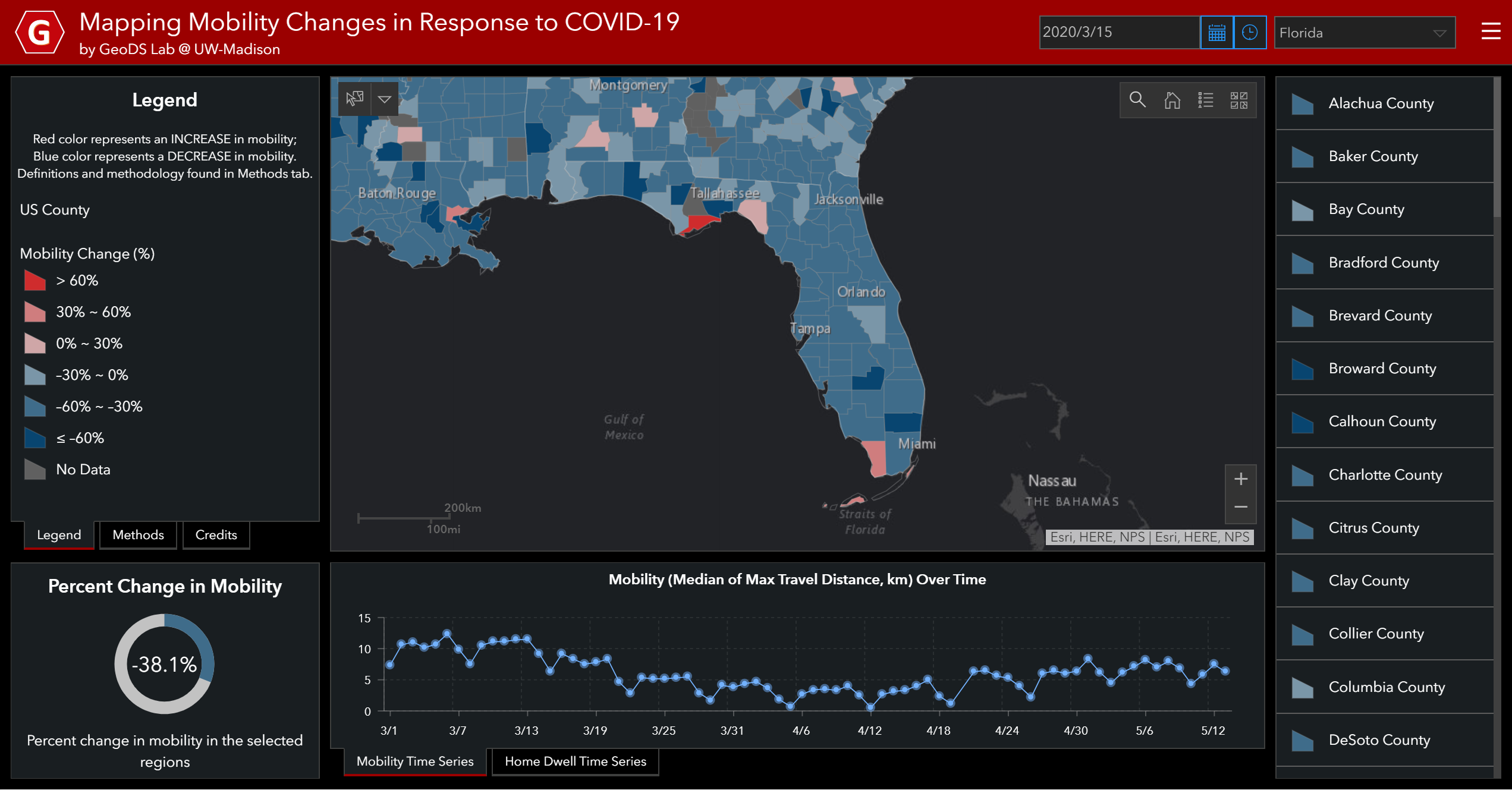Select Bay County in the list
The width and height of the screenshot is (1512, 790).
pos(1385,209)
